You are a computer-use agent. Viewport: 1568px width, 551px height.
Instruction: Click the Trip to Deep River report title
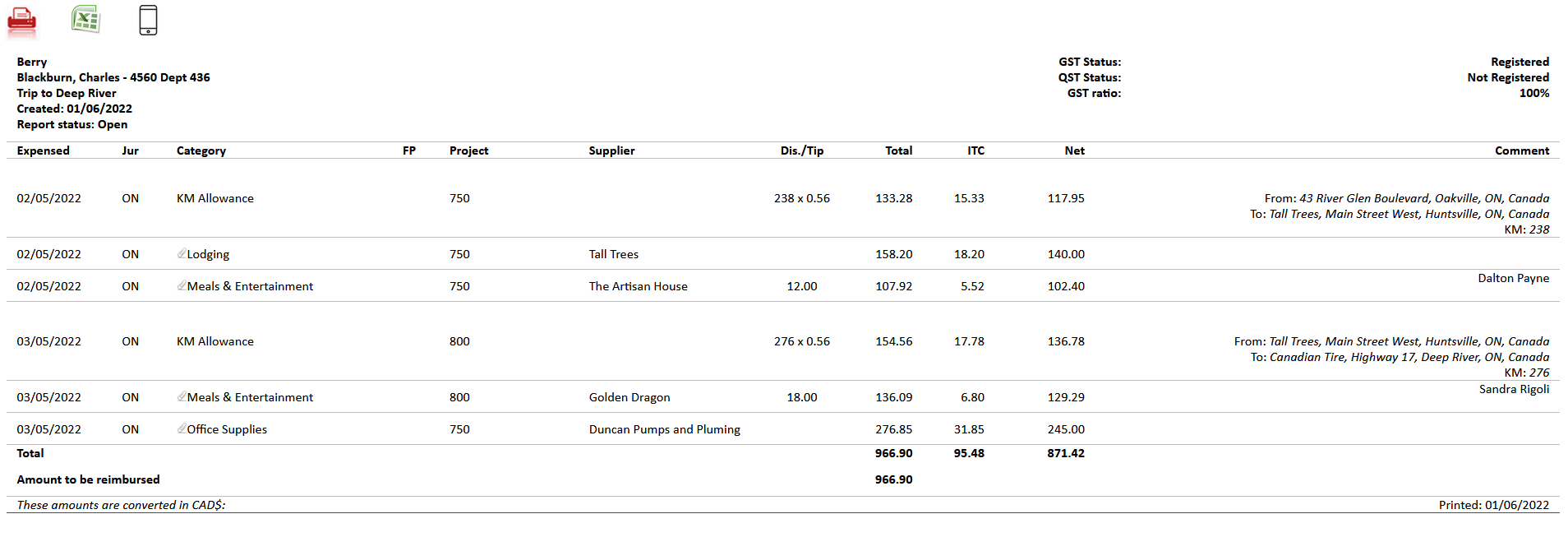coord(67,93)
